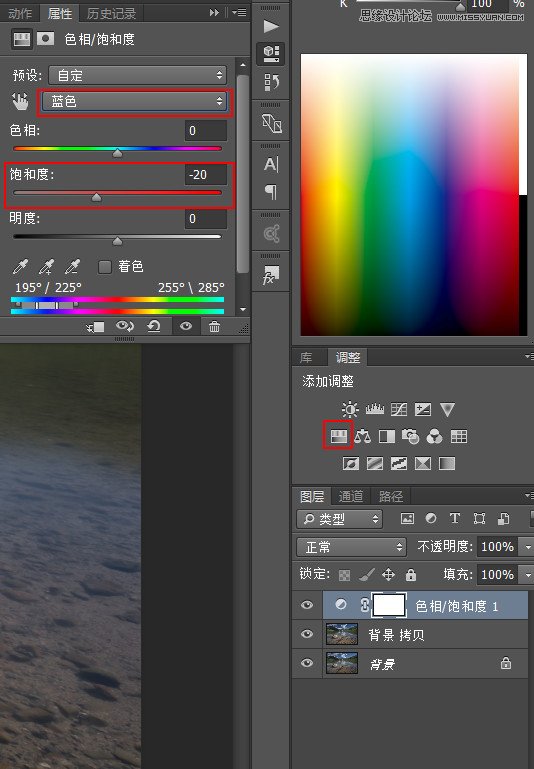Open the play Actions panel icon
Screen dimensions: 534x769
point(271,26)
